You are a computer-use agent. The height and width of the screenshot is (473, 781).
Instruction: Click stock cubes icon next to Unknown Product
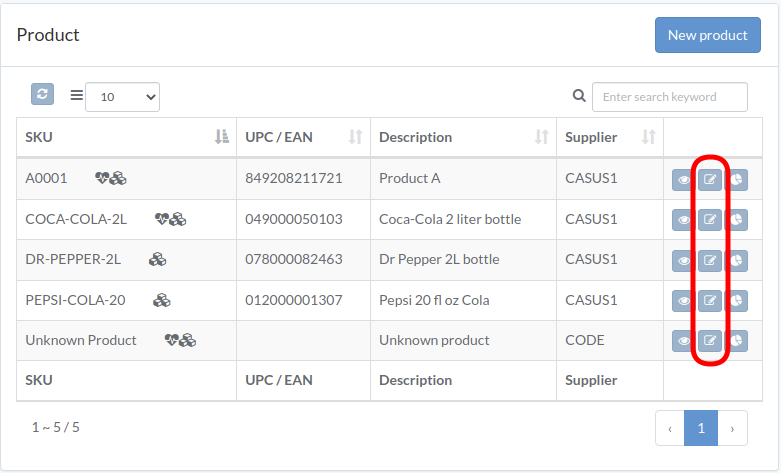click(x=188, y=340)
